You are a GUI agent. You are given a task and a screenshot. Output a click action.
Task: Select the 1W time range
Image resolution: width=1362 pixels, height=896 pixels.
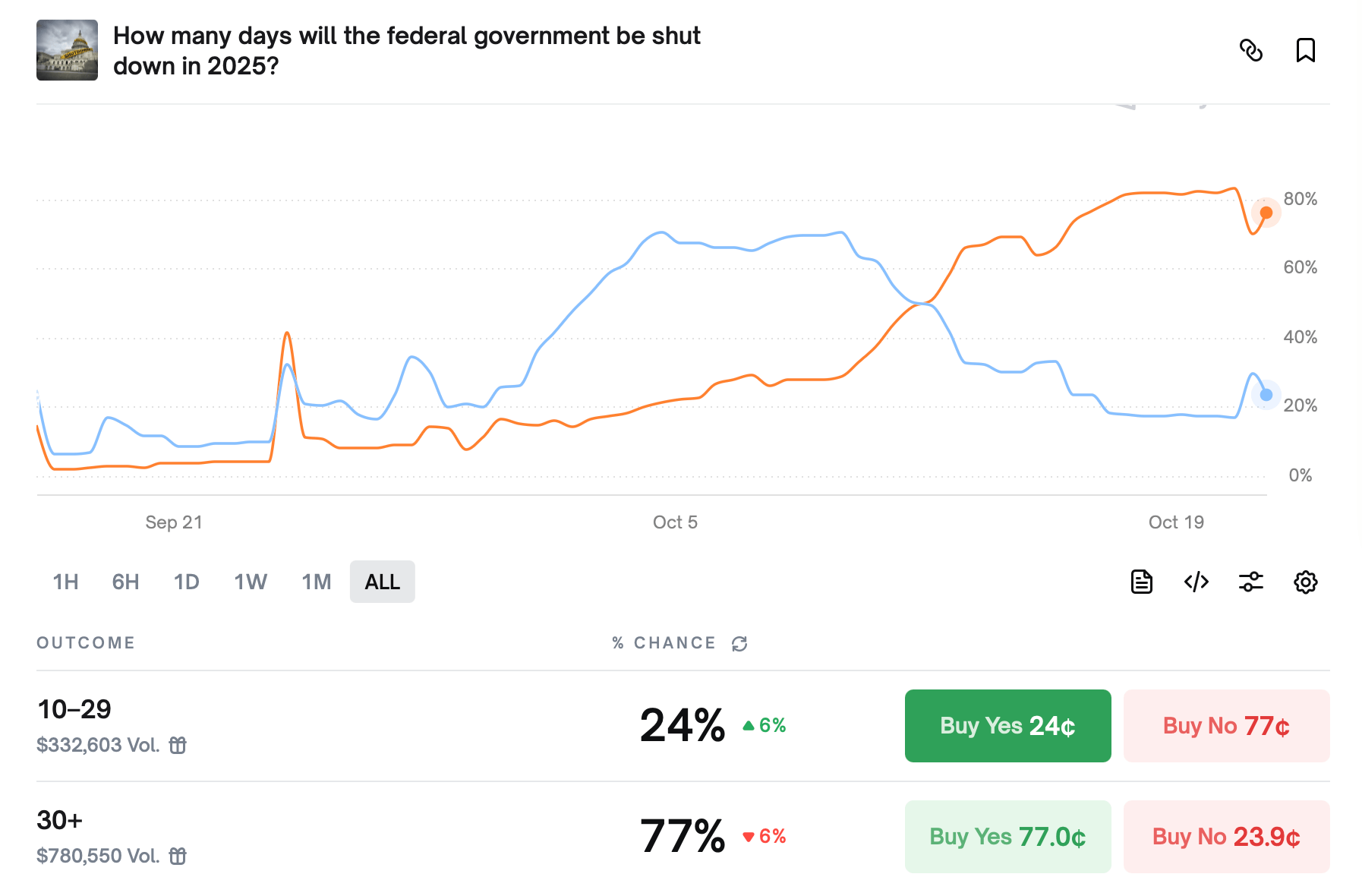[x=250, y=582]
